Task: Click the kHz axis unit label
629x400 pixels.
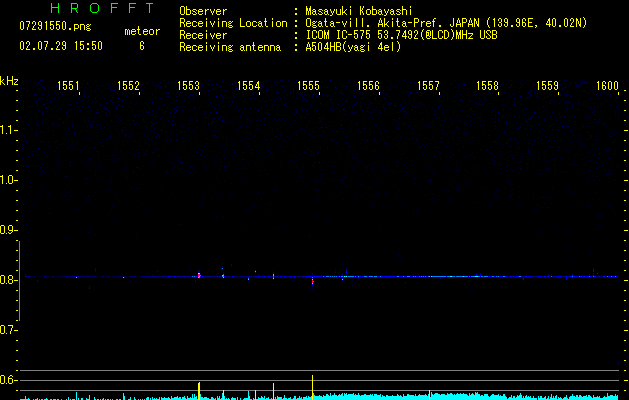Action: tap(9, 81)
